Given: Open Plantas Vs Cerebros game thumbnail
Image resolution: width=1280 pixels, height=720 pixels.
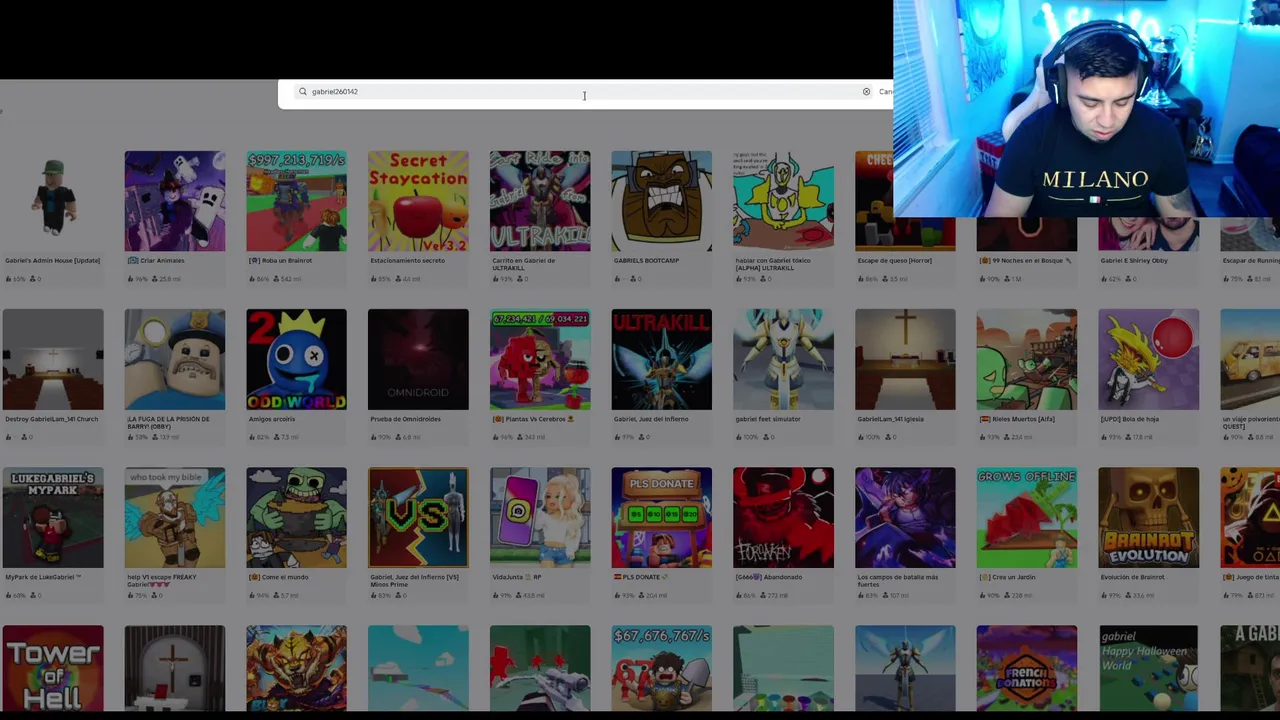Looking at the screenshot, I should tap(540, 359).
